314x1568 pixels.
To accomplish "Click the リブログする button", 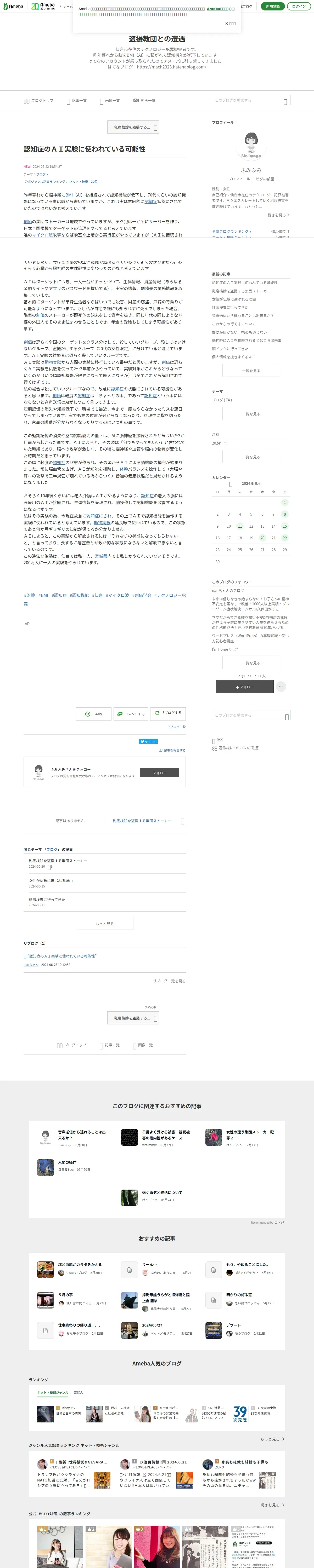I will 168,714.
